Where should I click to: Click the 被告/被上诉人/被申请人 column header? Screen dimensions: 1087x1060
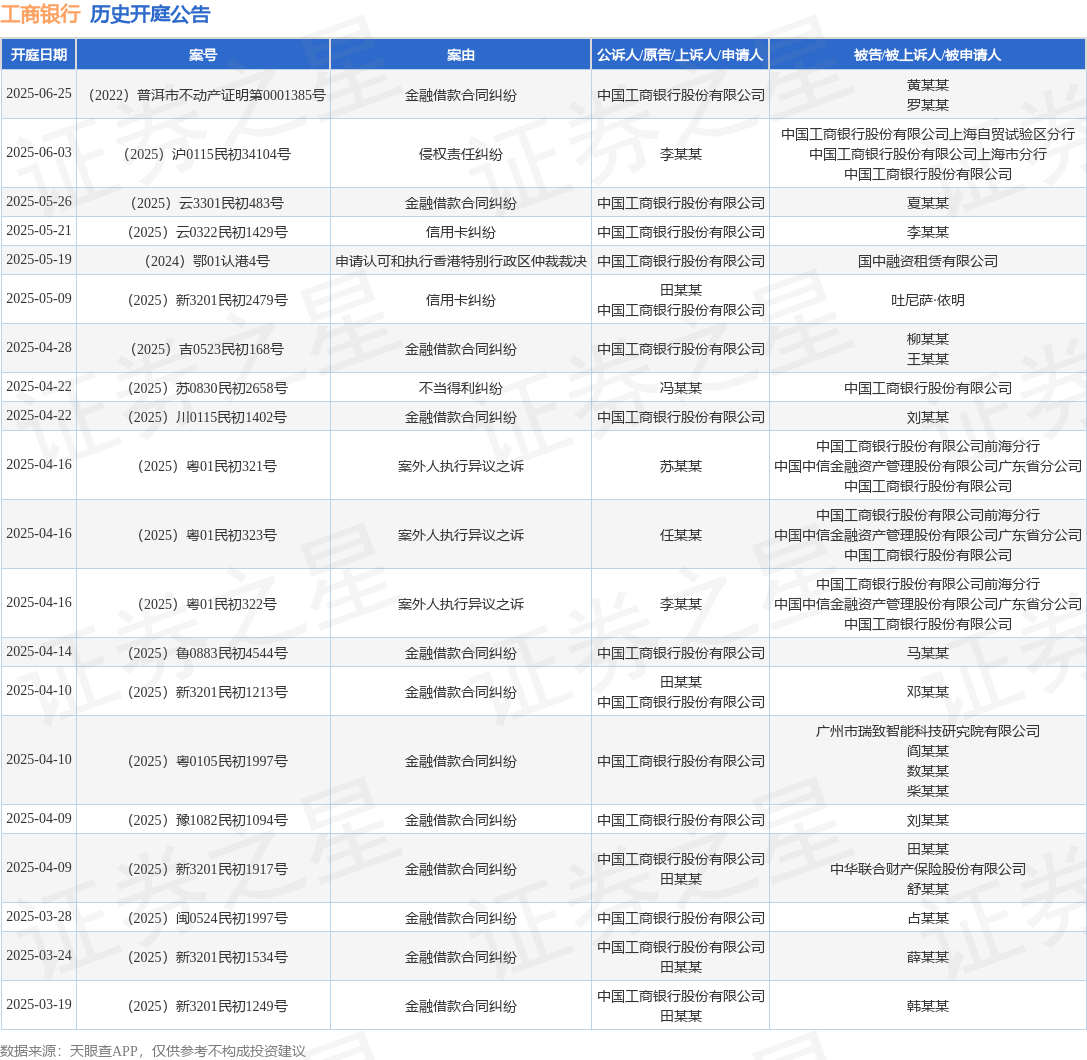coord(928,55)
